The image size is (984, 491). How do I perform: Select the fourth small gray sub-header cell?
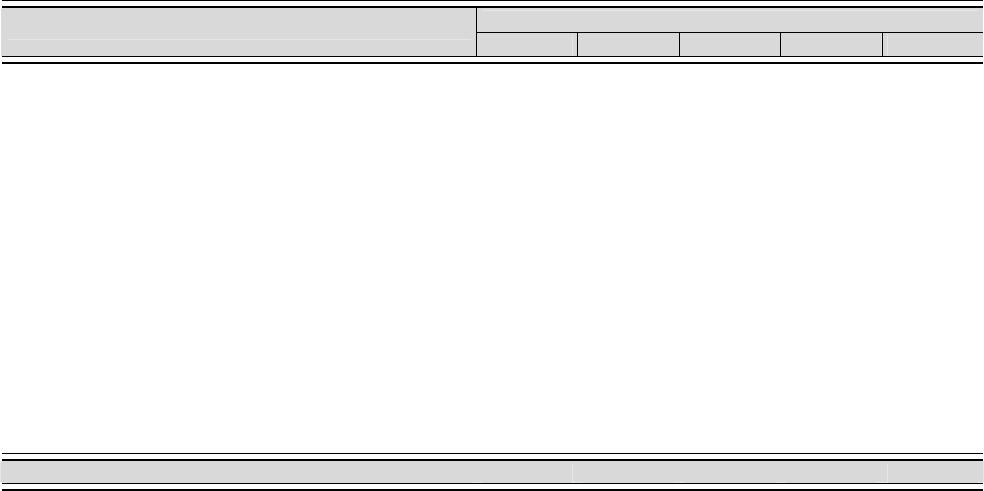(832, 45)
